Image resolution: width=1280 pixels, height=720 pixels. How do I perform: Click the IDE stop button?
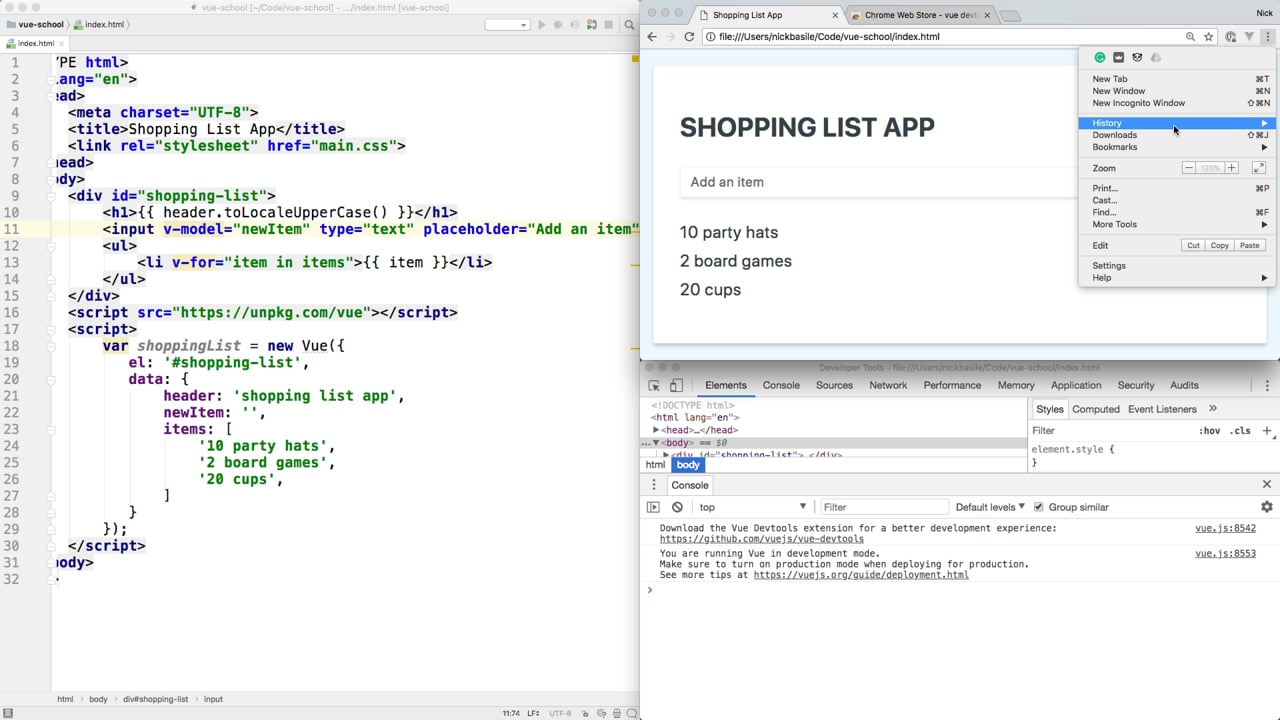click(x=609, y=25)
